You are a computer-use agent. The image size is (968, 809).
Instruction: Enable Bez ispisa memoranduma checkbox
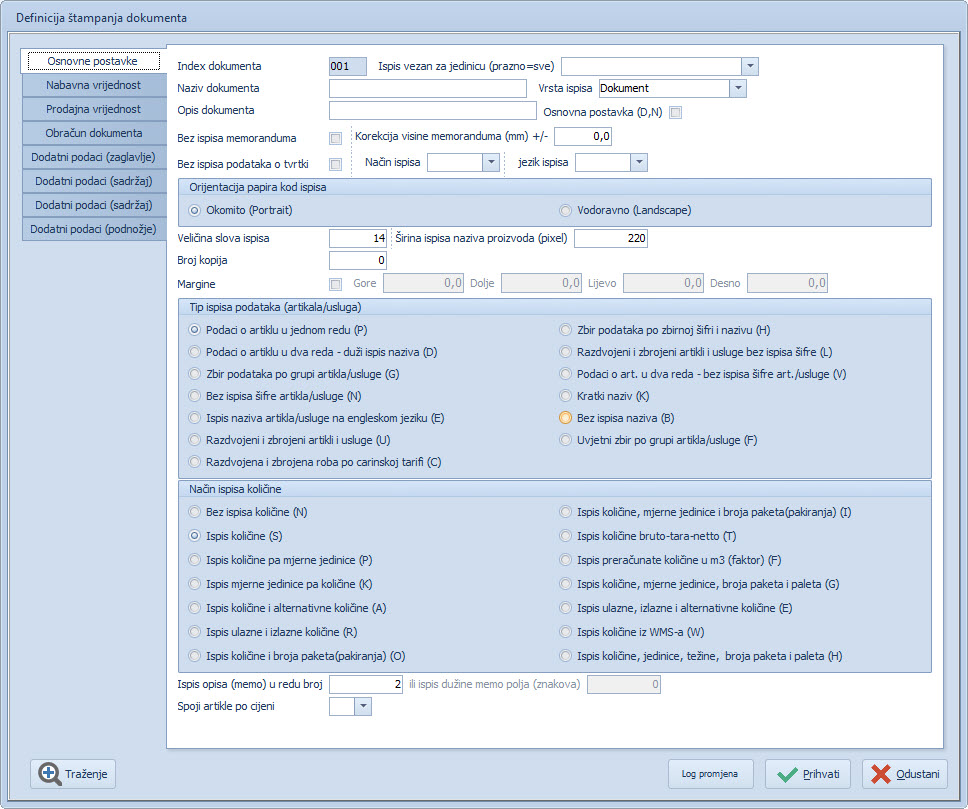336,138
